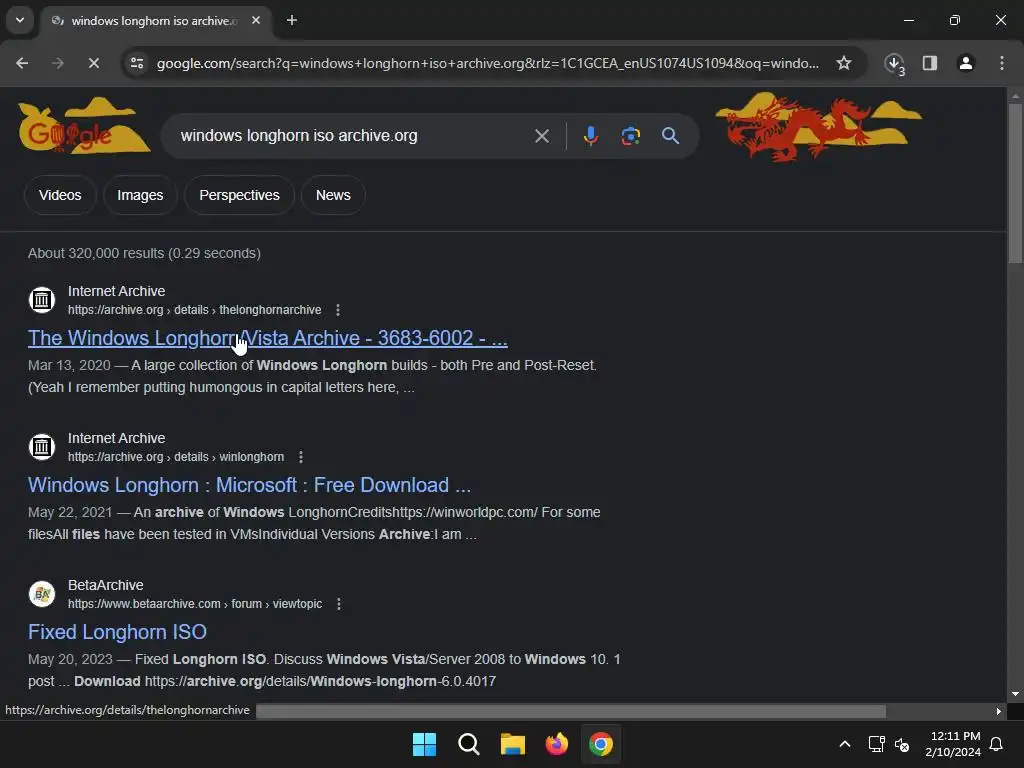Open network status in system tray
Image resolution: width=1024 pixels, height=768 pixels.
876,744
